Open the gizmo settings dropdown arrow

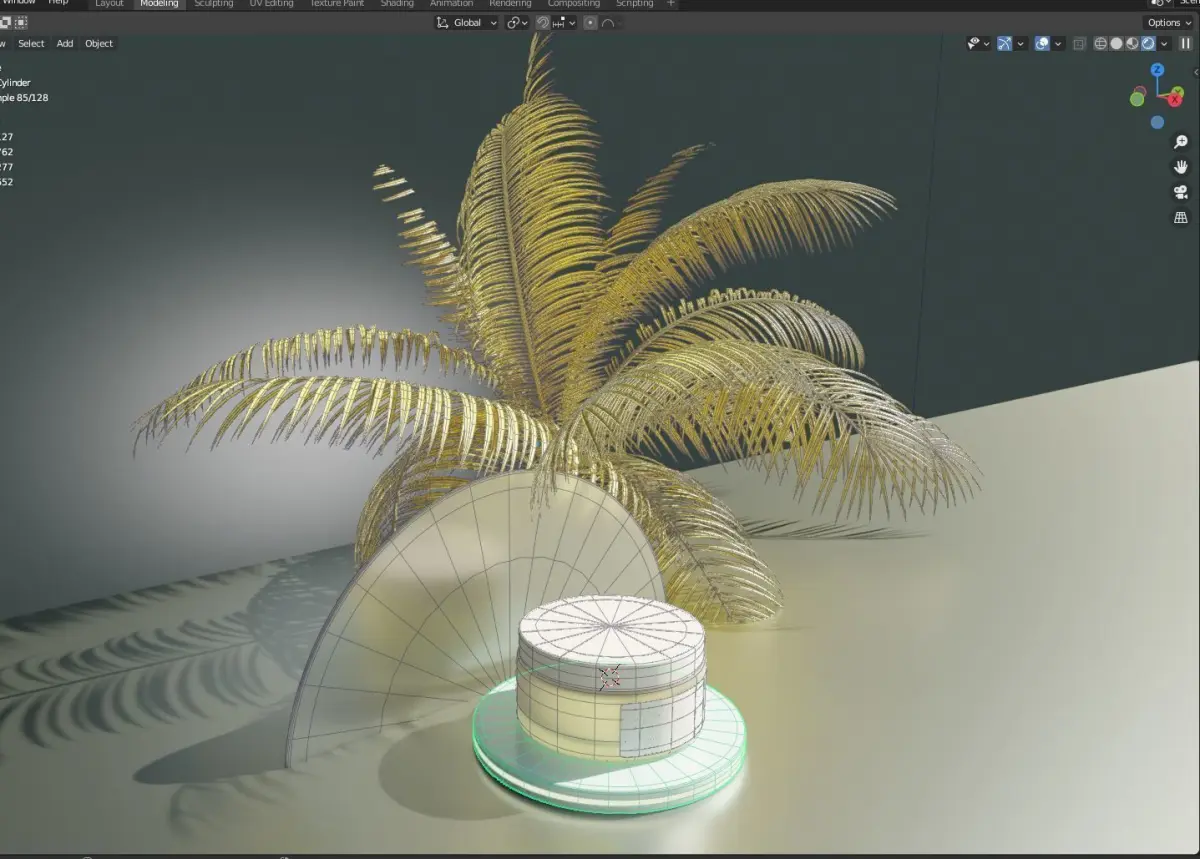(x=1018, y=43)
